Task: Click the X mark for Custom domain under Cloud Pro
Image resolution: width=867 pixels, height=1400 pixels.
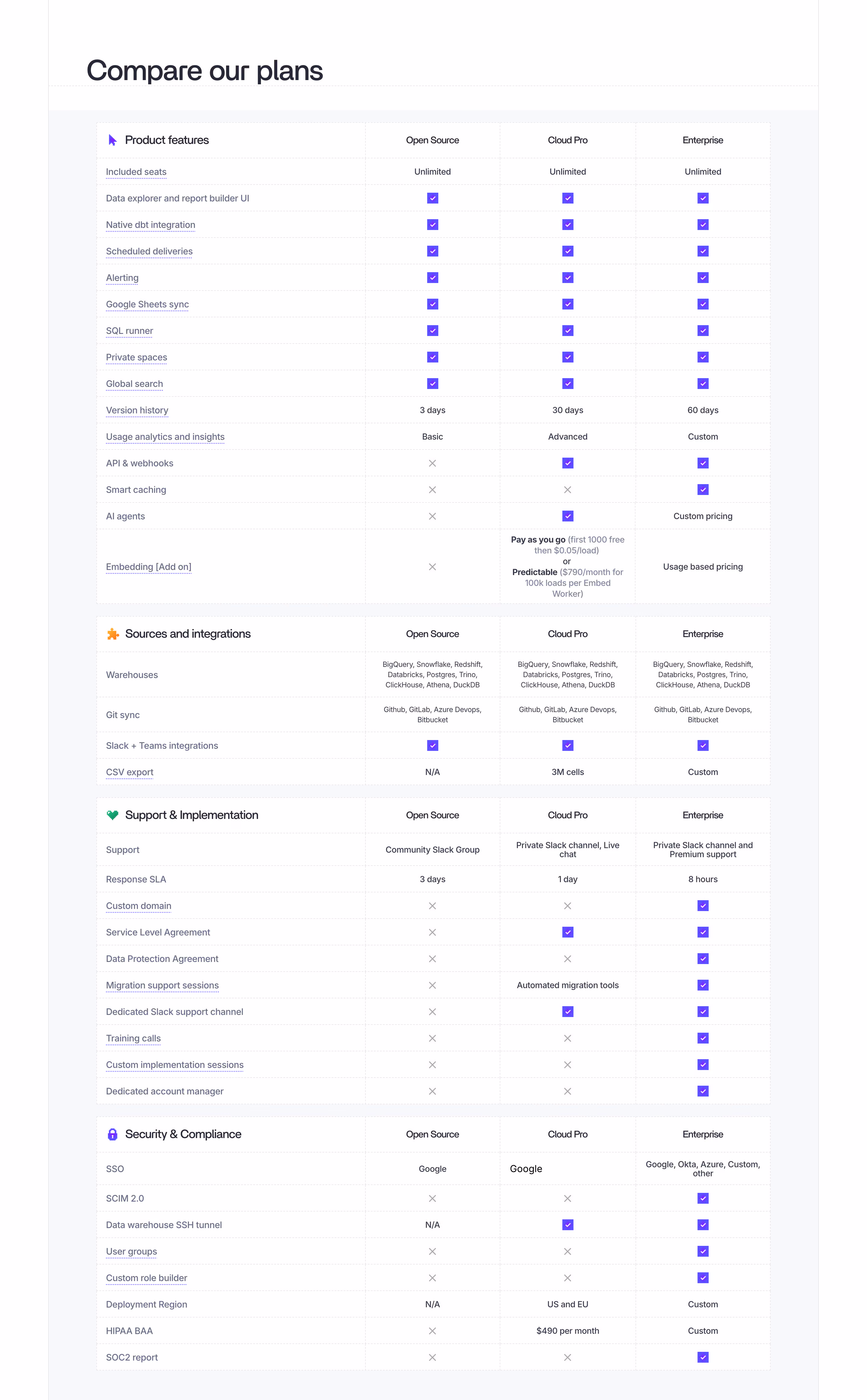Action: pos(568,906)
